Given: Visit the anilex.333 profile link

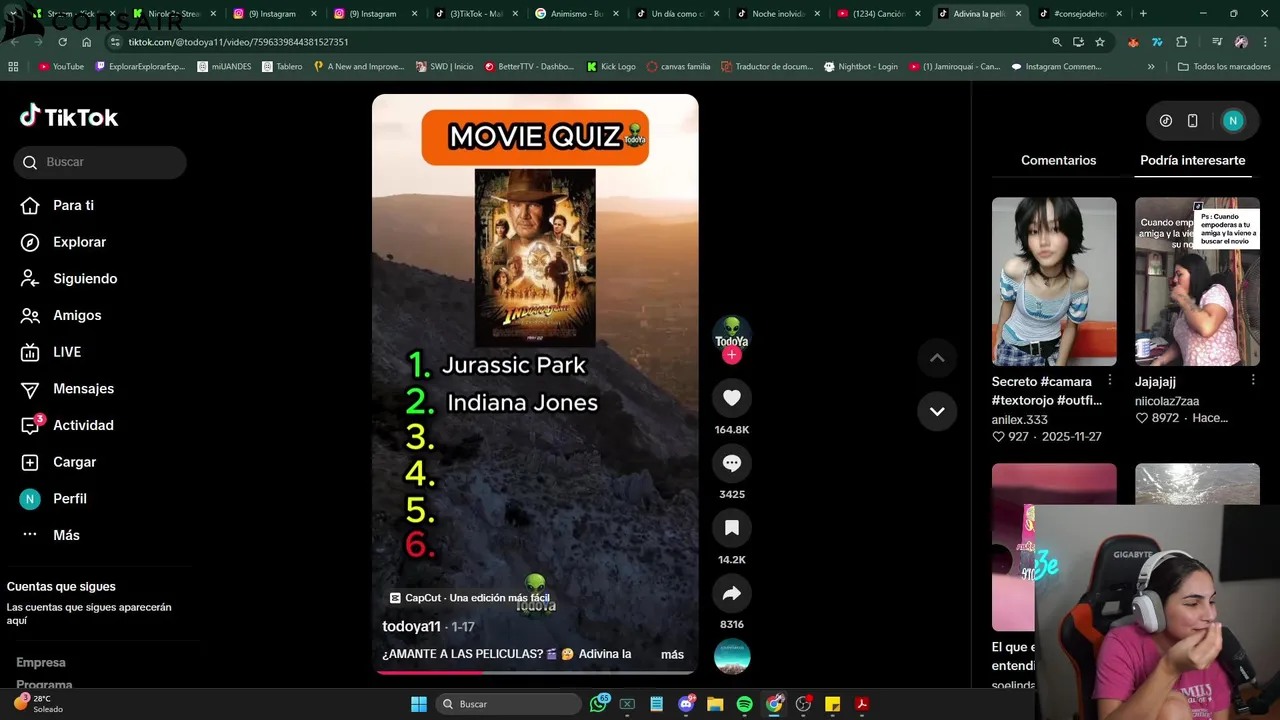Looking at the screenshot, I should (x=1020, y=420).
